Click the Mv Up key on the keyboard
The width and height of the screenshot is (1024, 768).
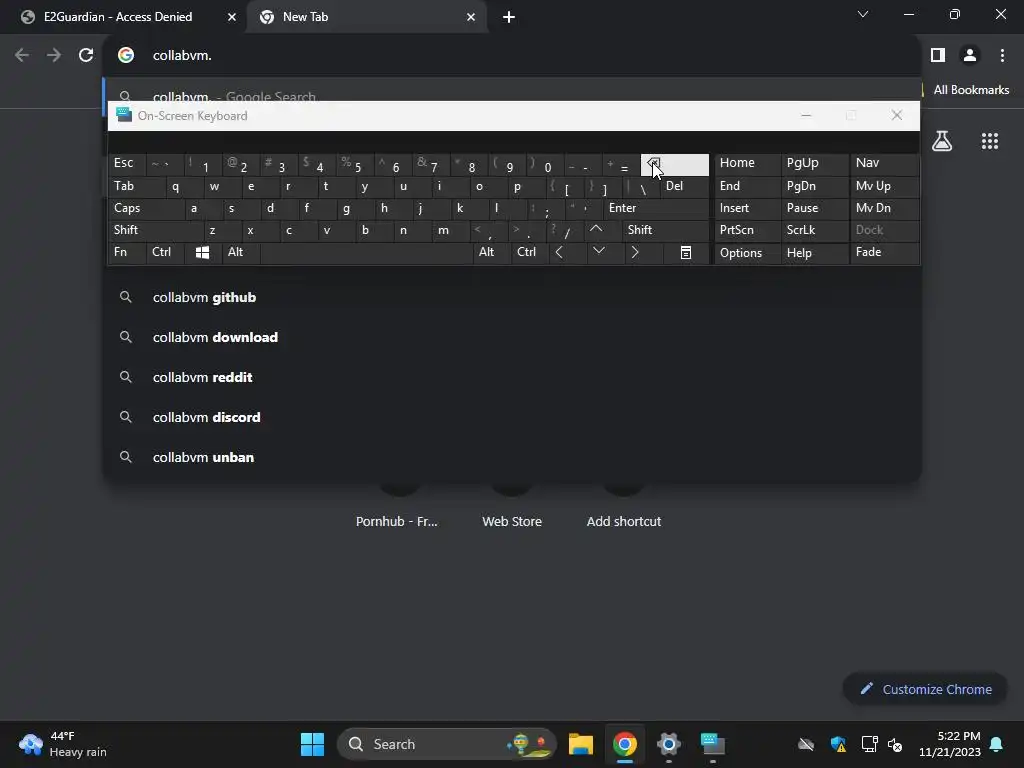tap(884, 187)
